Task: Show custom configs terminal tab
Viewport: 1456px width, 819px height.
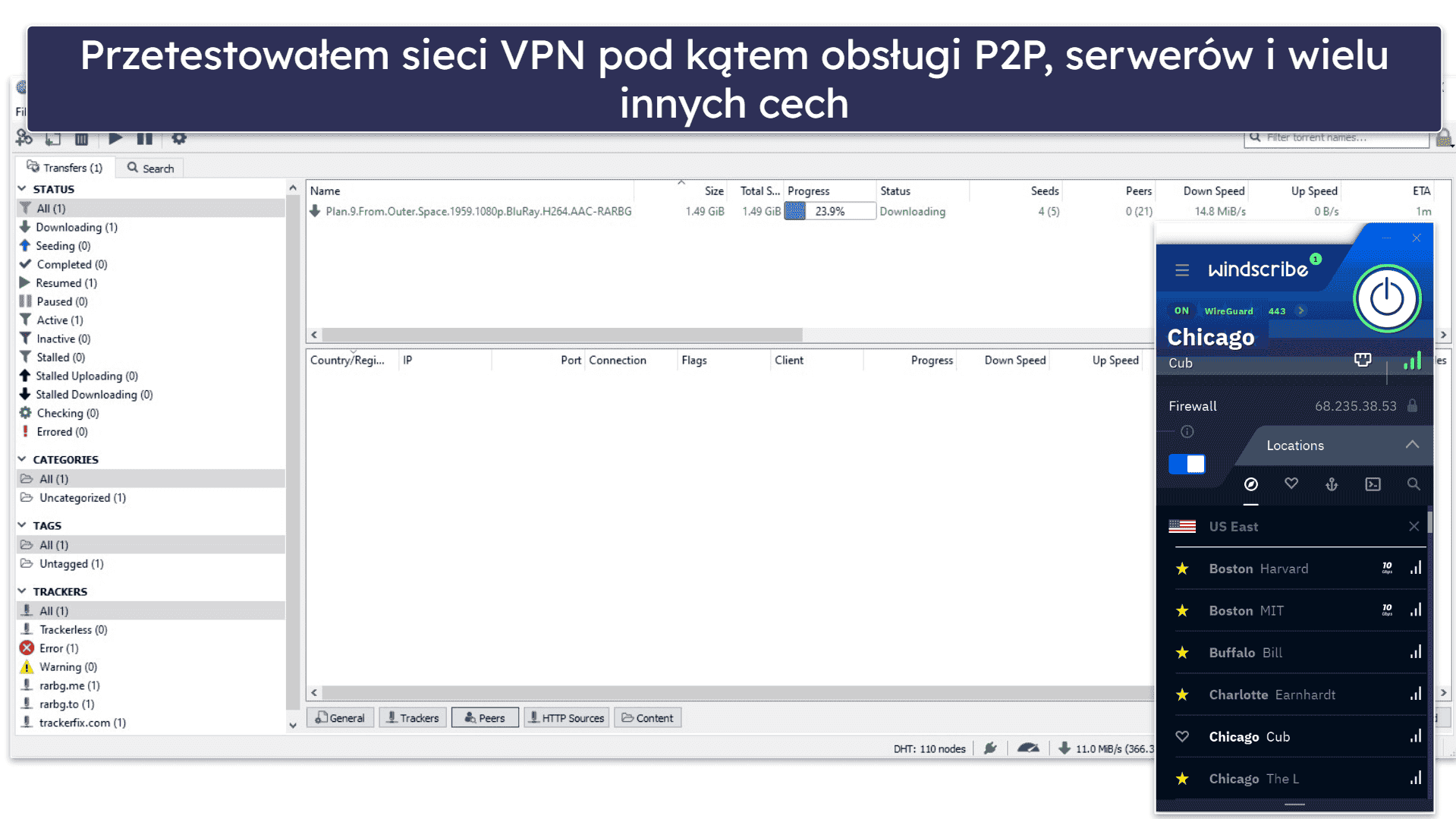Action: pos(1373,484)
